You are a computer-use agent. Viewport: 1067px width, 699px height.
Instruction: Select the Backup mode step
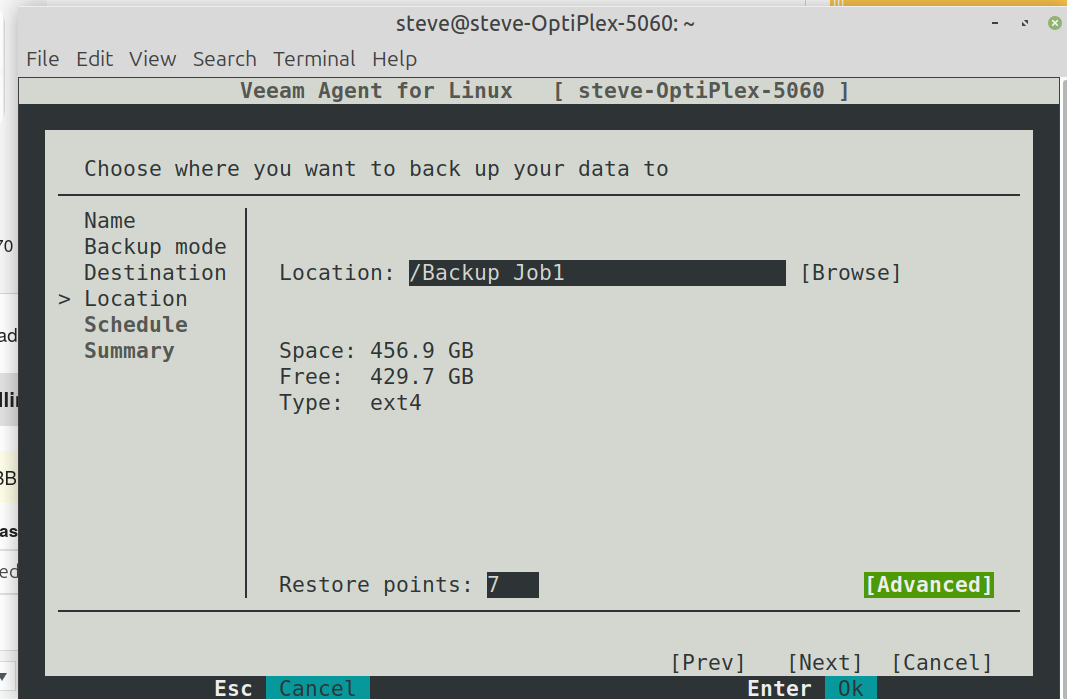pyautogui.click(x=155, y=247)
